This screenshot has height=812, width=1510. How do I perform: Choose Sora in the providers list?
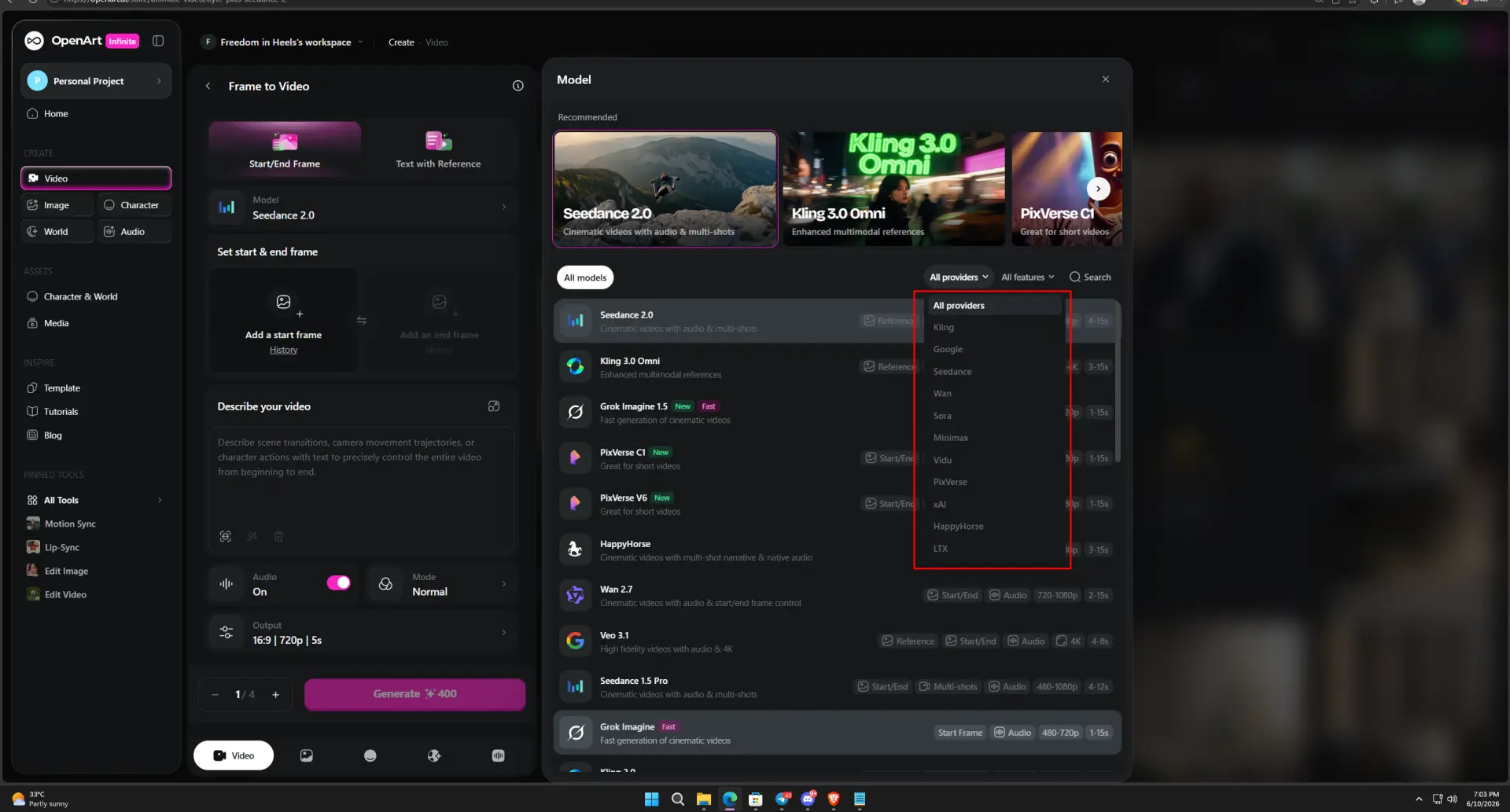tap(993, 416)
